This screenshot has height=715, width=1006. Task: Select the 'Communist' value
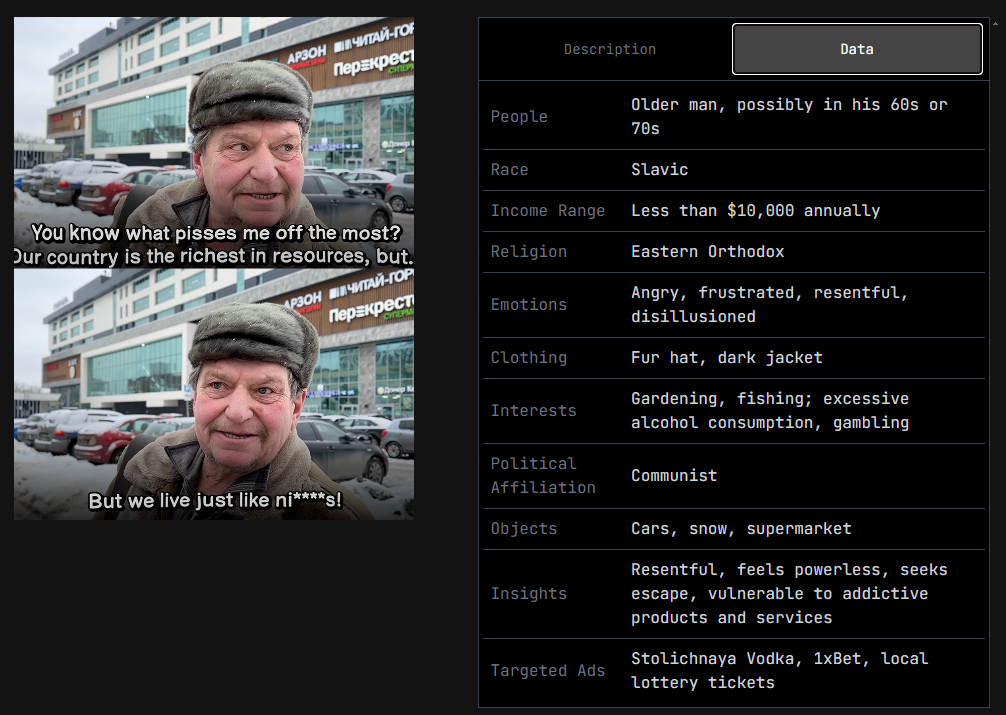pos(674,476)
